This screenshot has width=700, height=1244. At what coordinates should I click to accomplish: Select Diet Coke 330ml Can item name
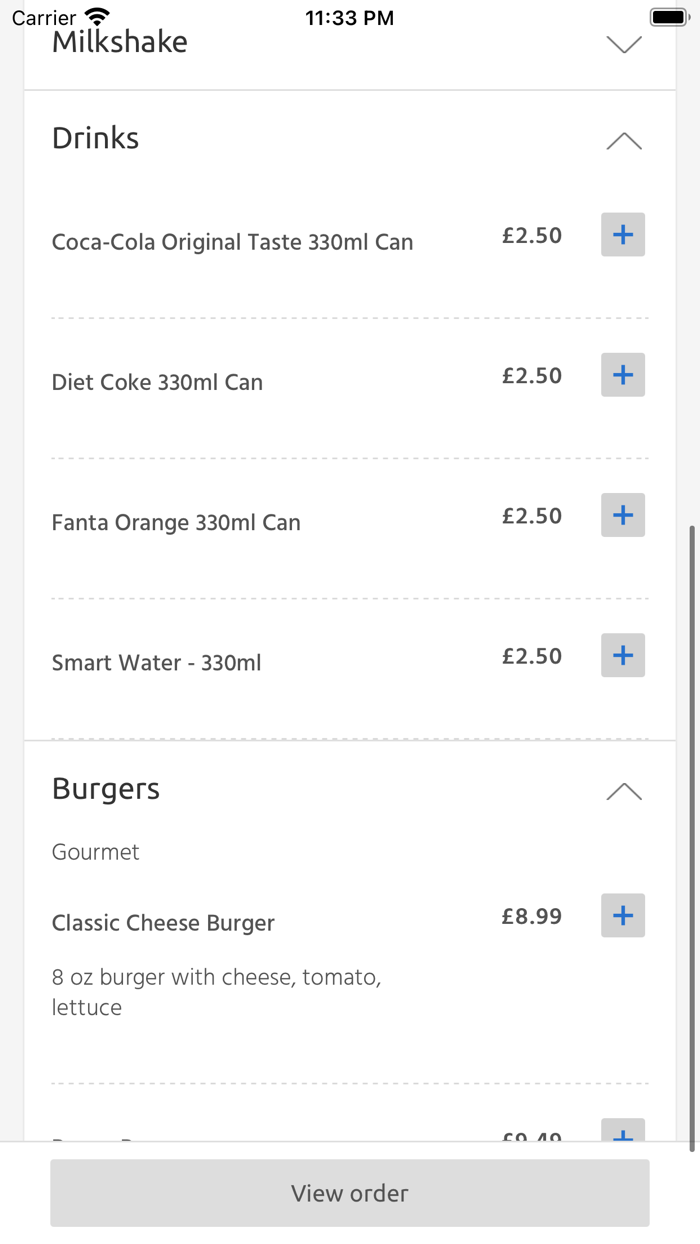click(157, 381)
